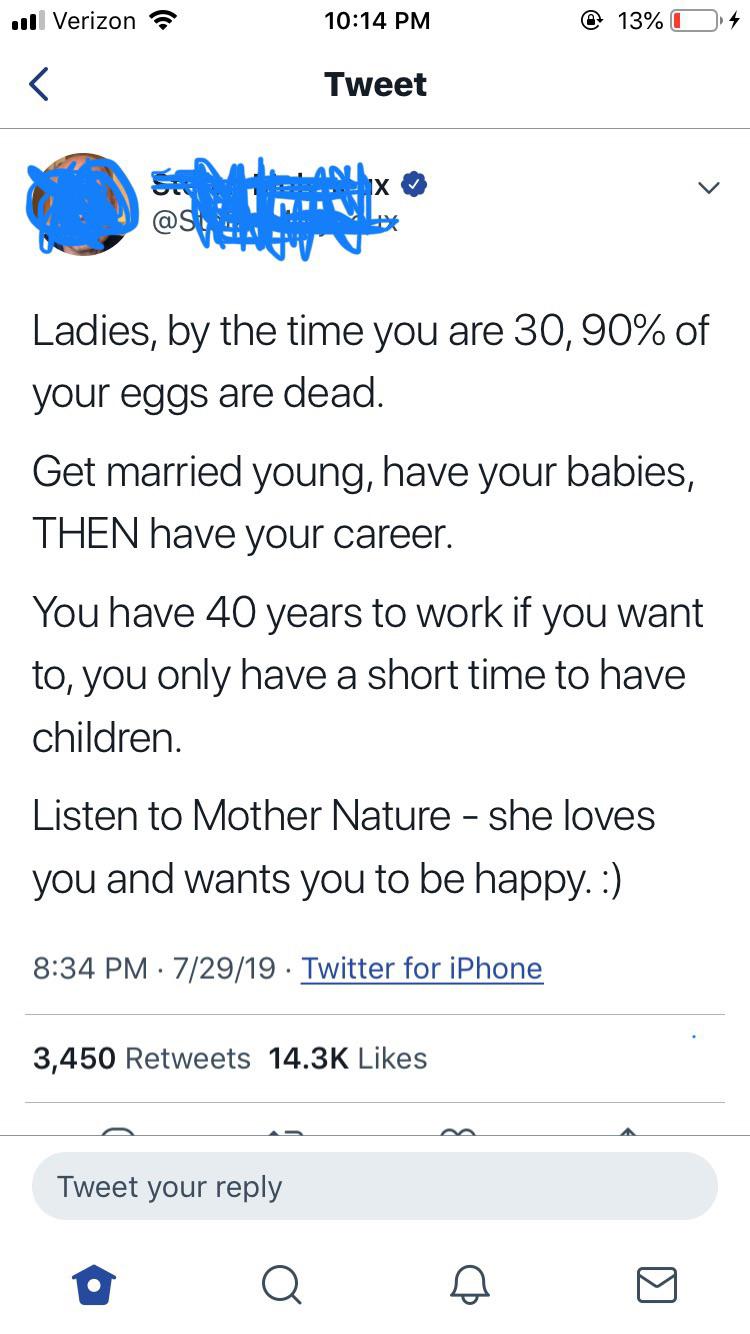This screenshot has width=750, height=1334.
Task: Open the Search magnifier tab
Action: point(282,1284)
